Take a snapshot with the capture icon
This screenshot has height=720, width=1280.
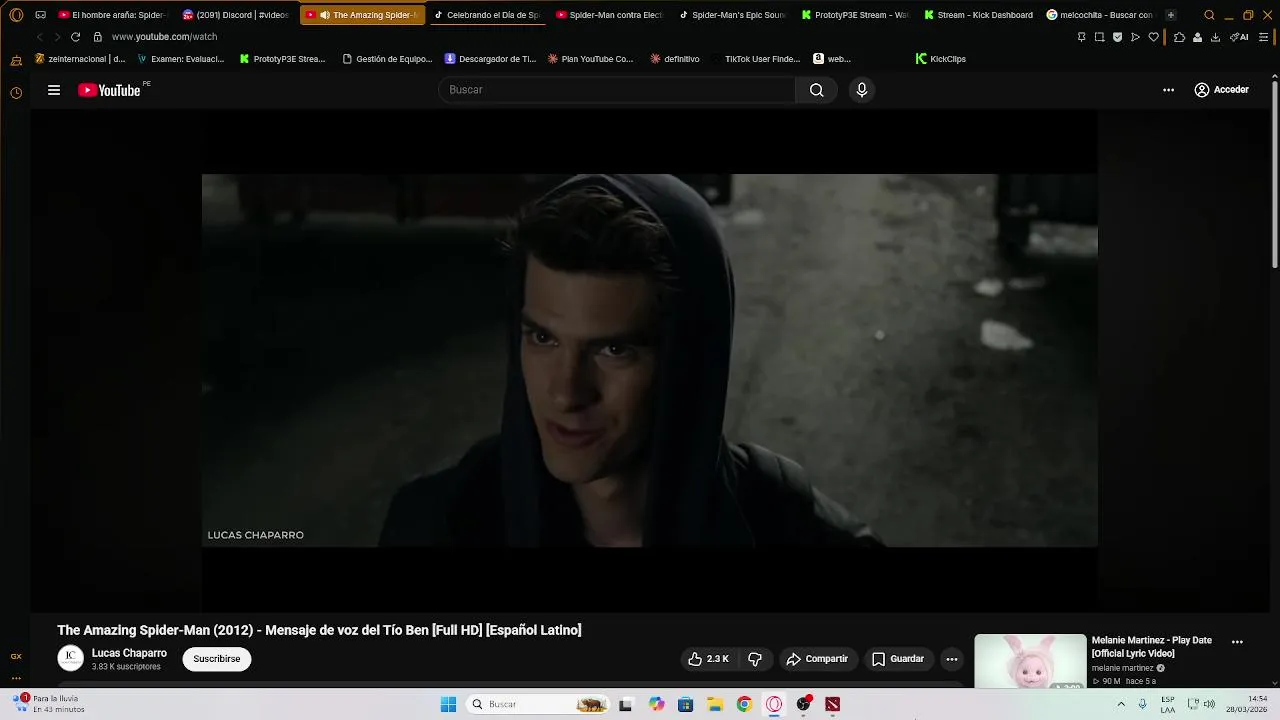(1099, 37)
